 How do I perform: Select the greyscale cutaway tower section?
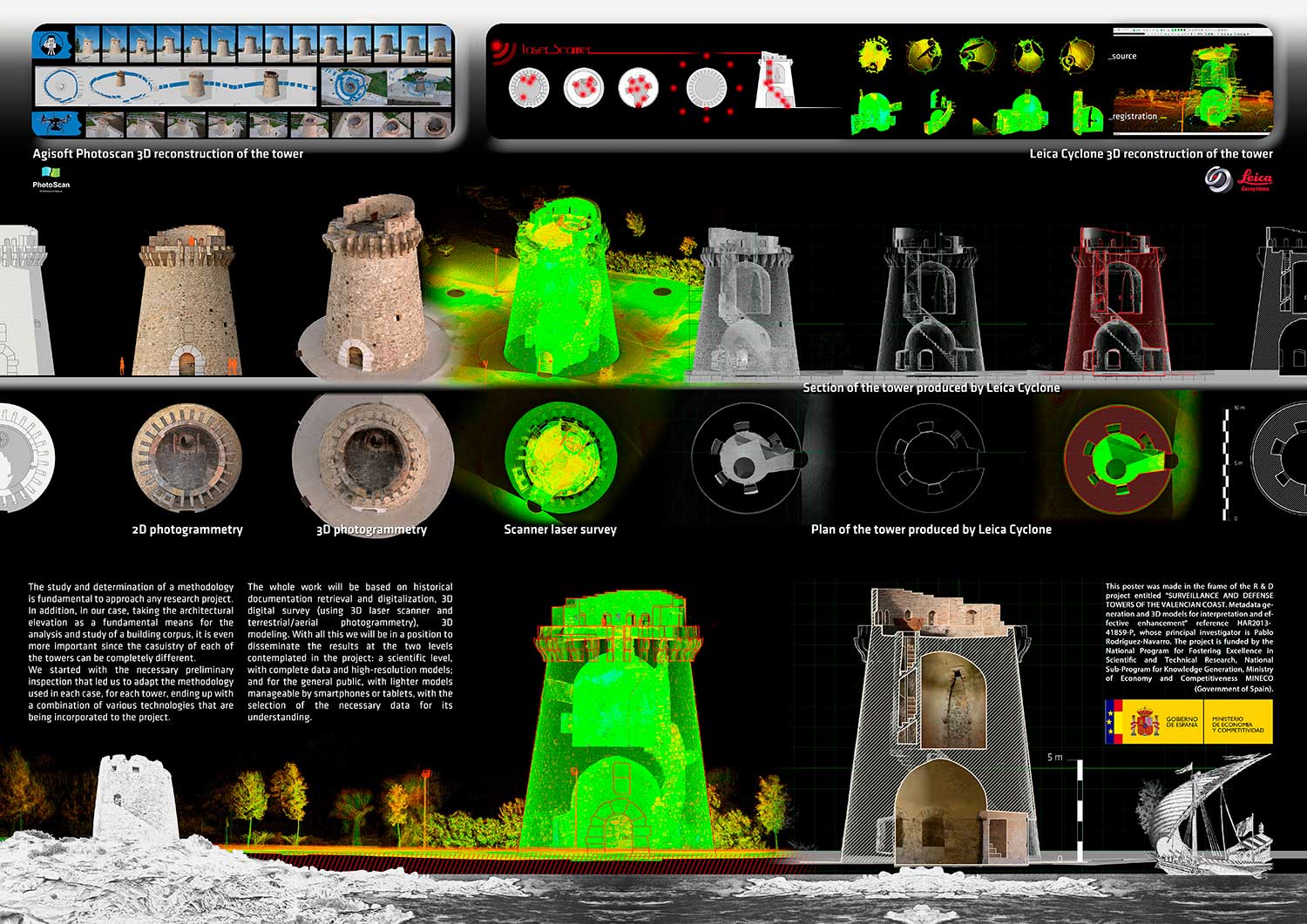(748, 302)
